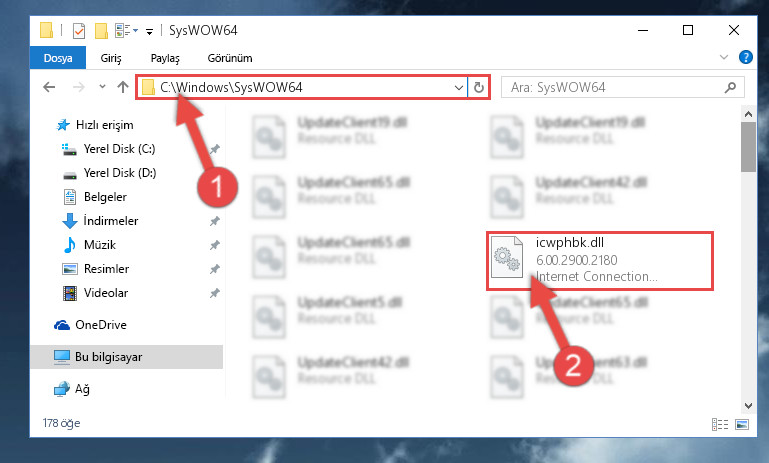
Task: Click the Properties checkmark icon in title bar
Action: pos(78,31)
